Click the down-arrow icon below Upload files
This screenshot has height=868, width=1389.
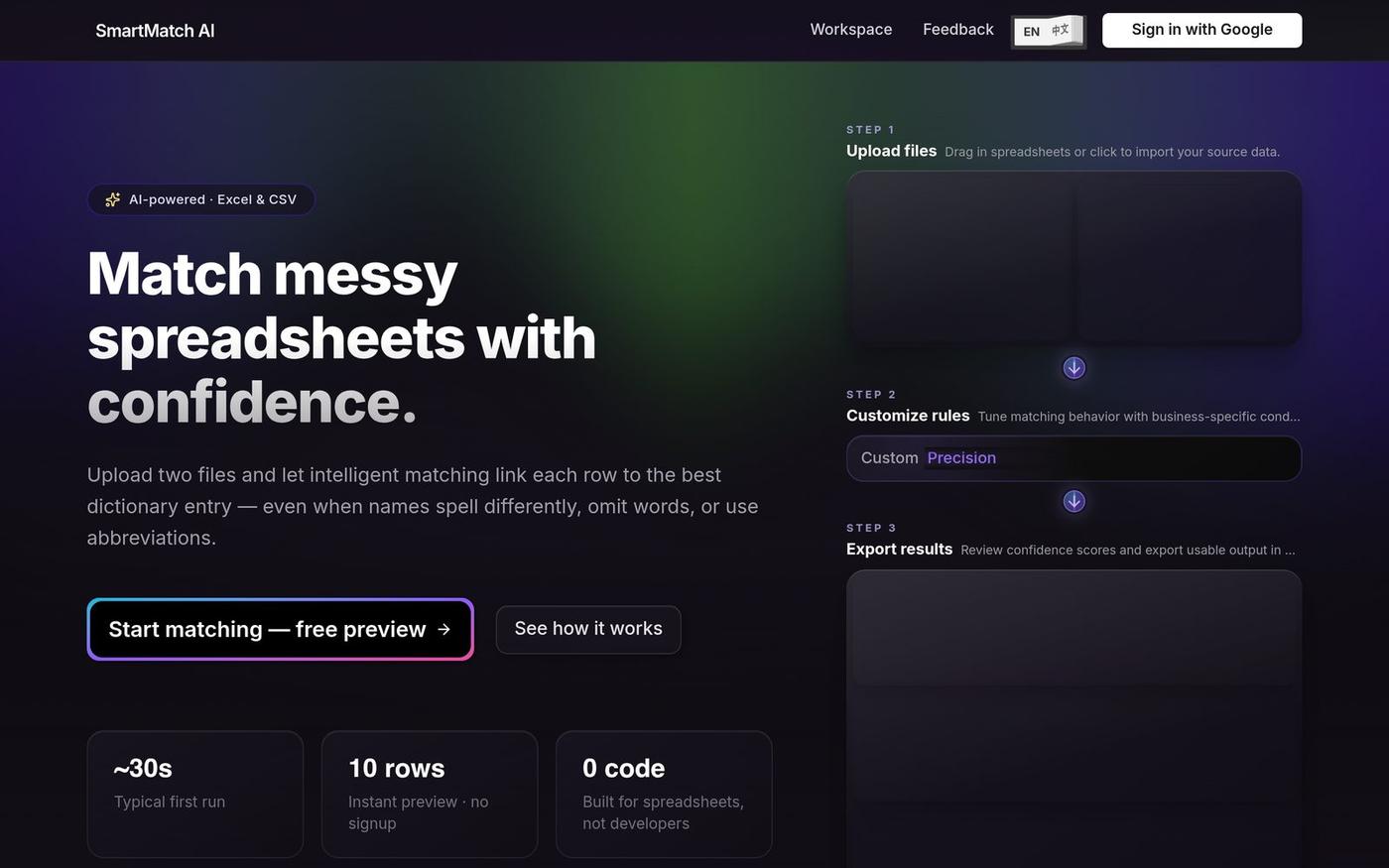click(1073, 368)
